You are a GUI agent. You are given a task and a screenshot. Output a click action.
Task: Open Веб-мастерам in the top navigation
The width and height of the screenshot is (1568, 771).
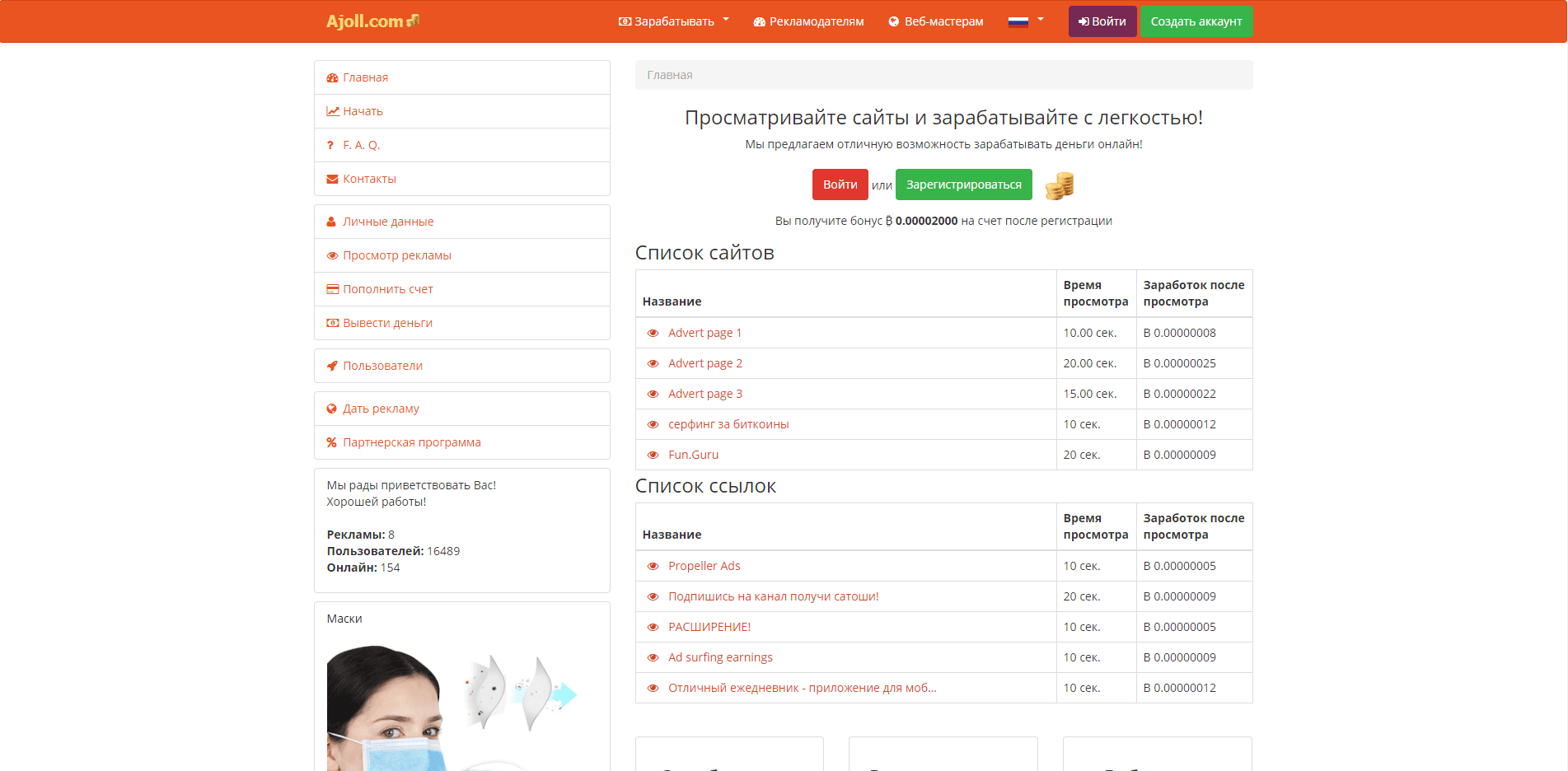click(x=935, y=21)
